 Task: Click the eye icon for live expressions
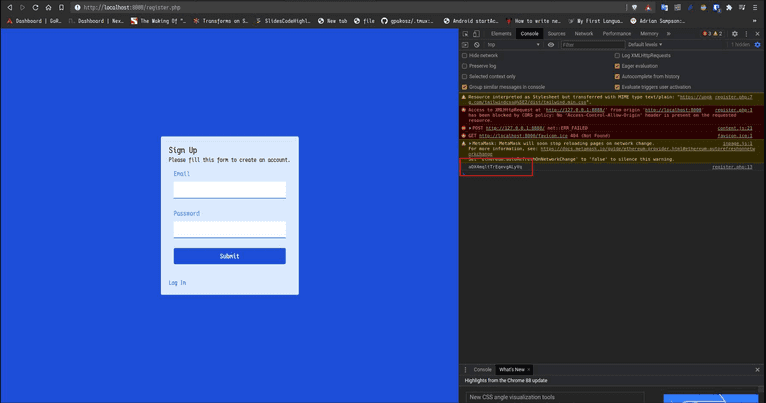tap(550, 45)
